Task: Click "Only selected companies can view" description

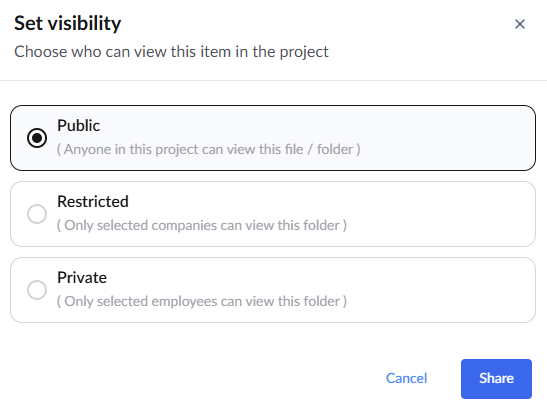Action: coord(202,225)
